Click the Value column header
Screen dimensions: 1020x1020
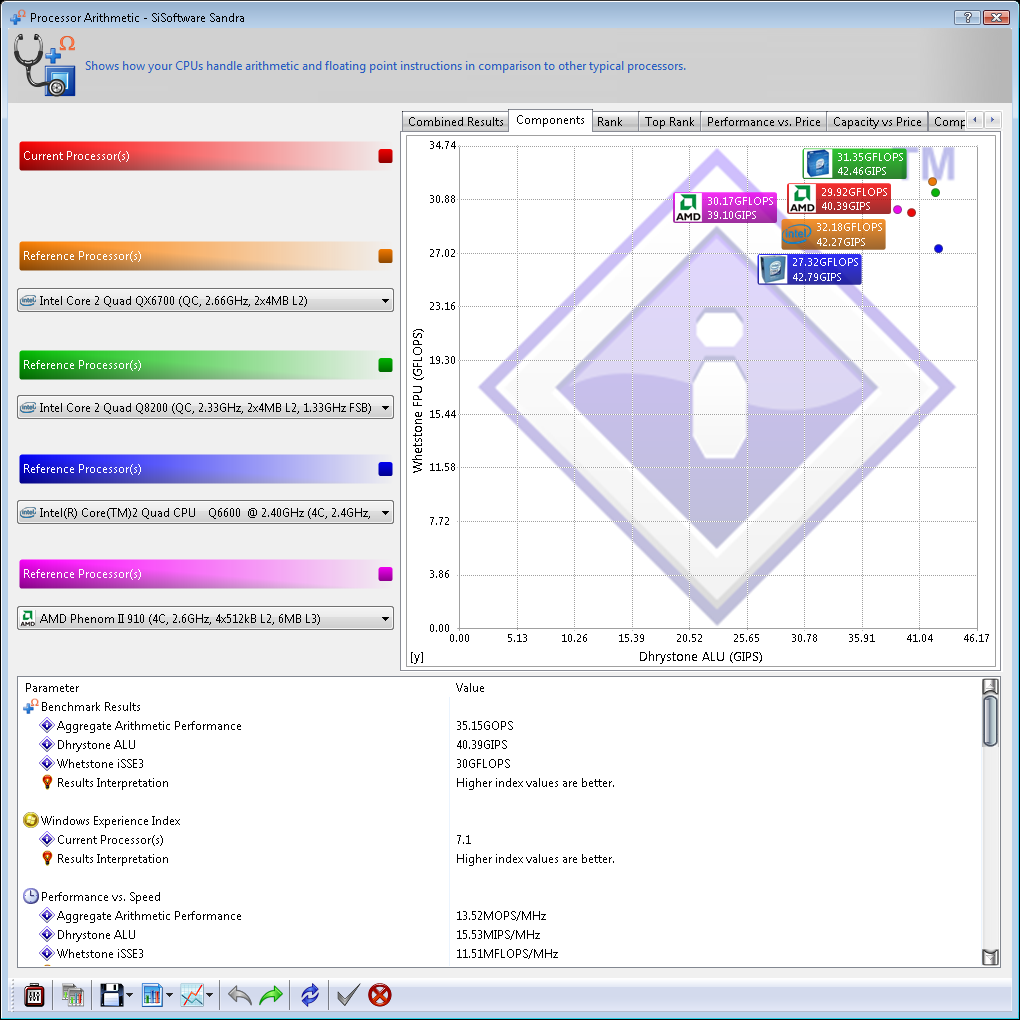coord(470,688)
